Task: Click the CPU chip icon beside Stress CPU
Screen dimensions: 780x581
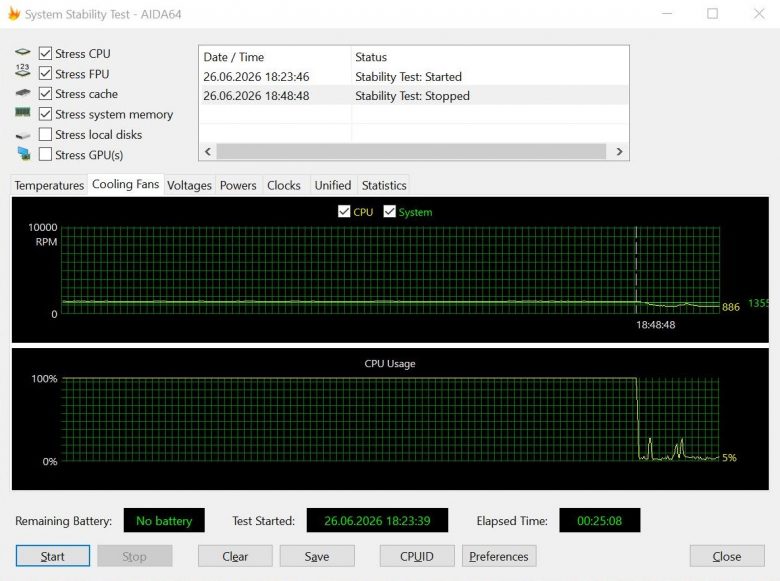Action: point(22,52)
